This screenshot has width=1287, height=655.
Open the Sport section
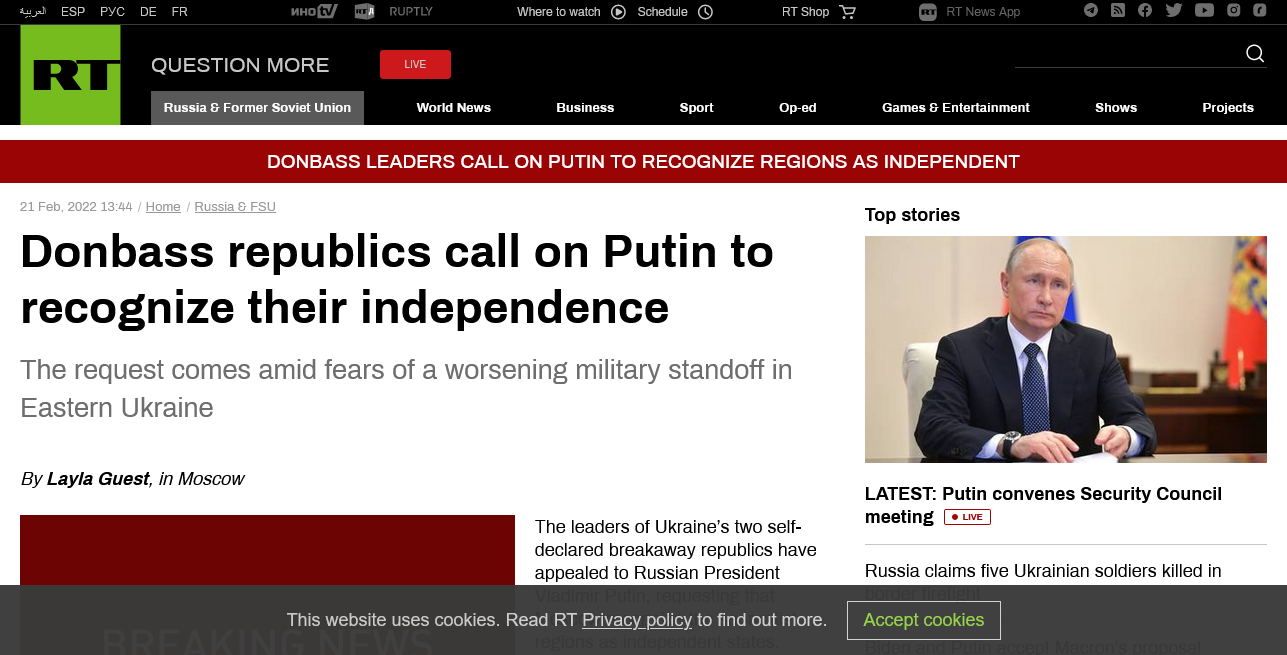click(x=697, y=108)
